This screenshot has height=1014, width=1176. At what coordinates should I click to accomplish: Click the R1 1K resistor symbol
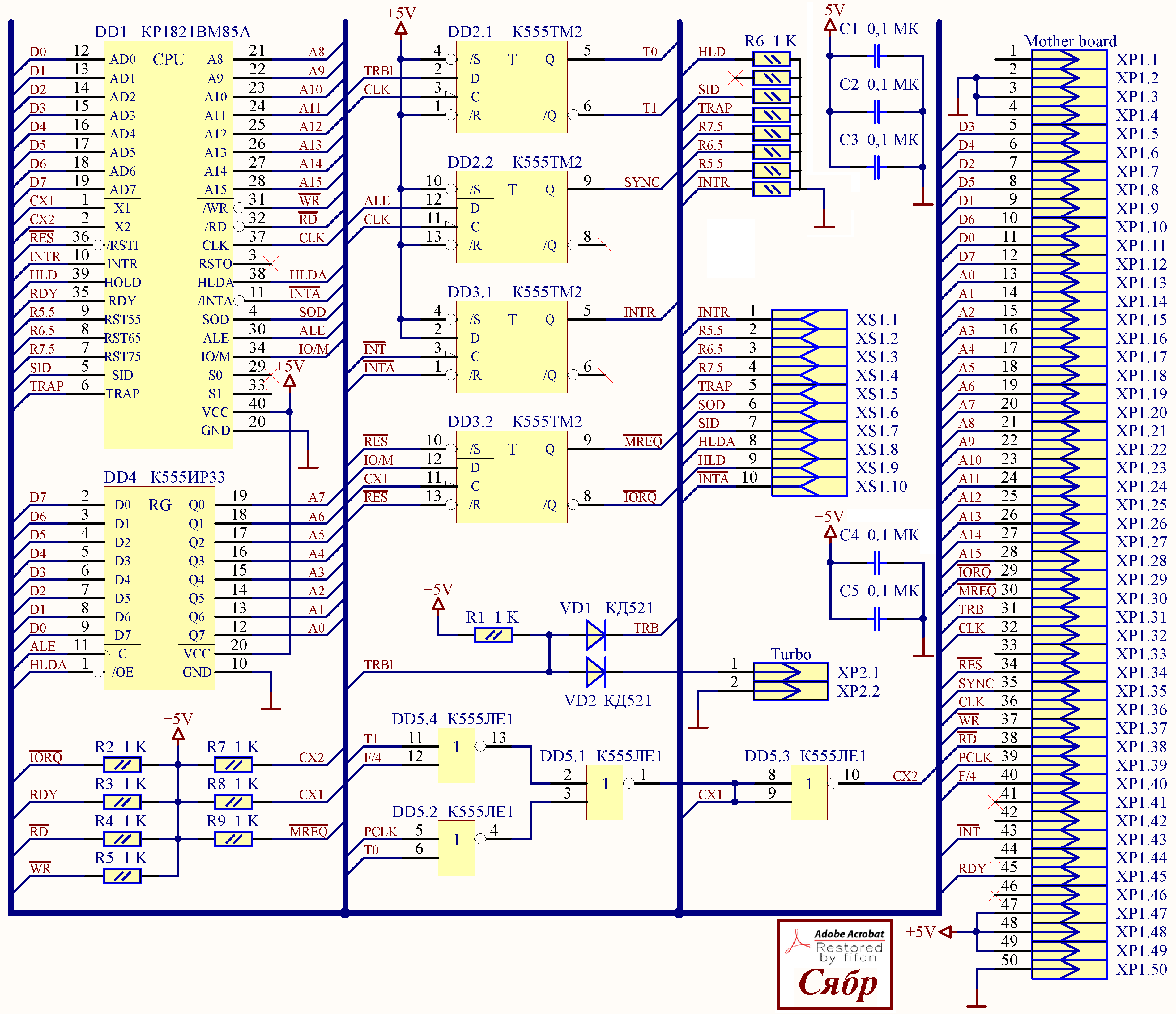click(x=493, y=635)
